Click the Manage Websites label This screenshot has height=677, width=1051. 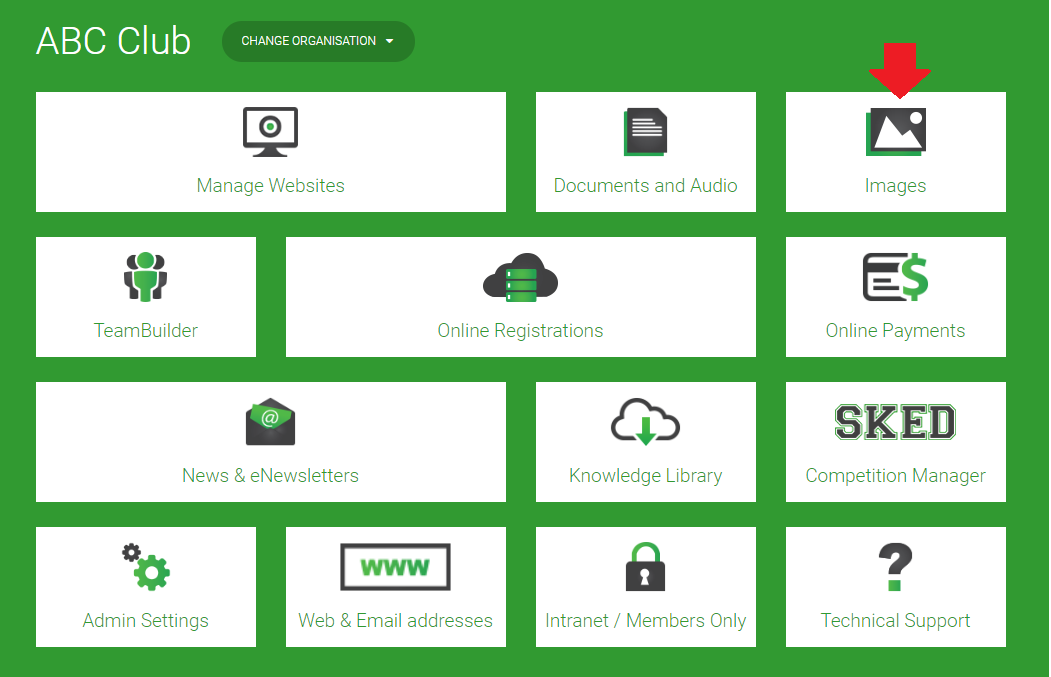coord(270,186)
